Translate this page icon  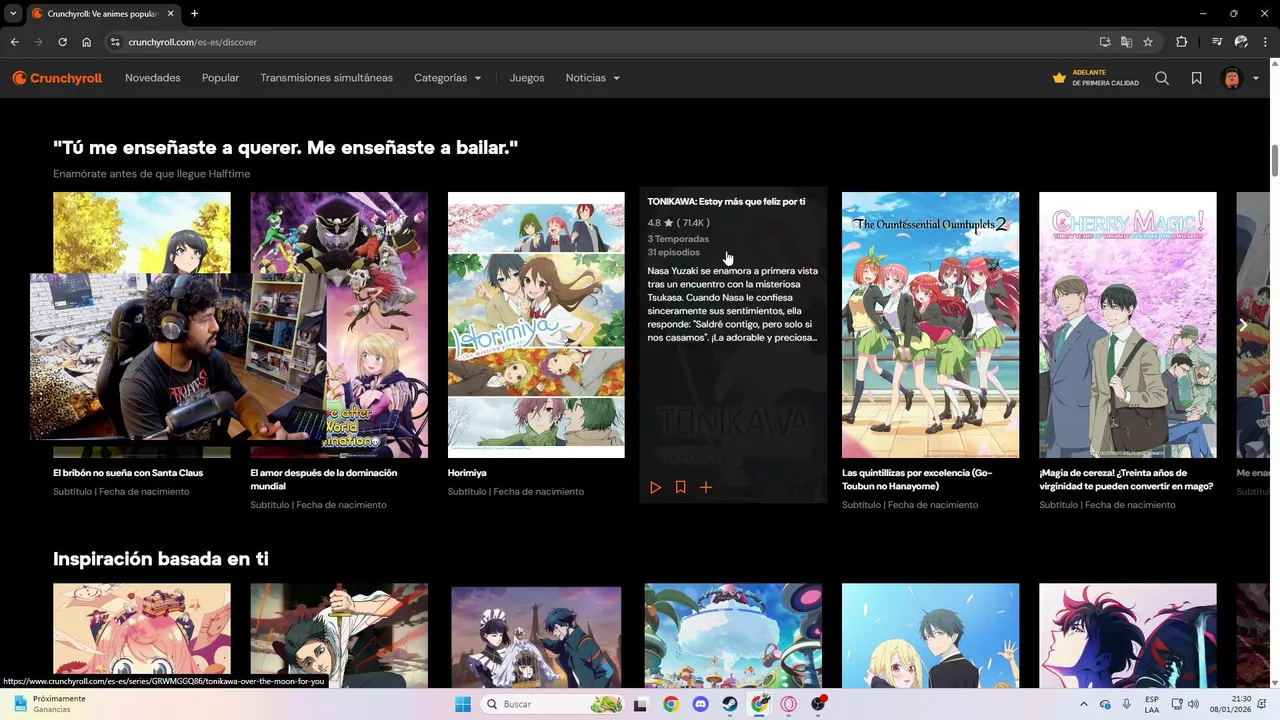point(1127,42)
